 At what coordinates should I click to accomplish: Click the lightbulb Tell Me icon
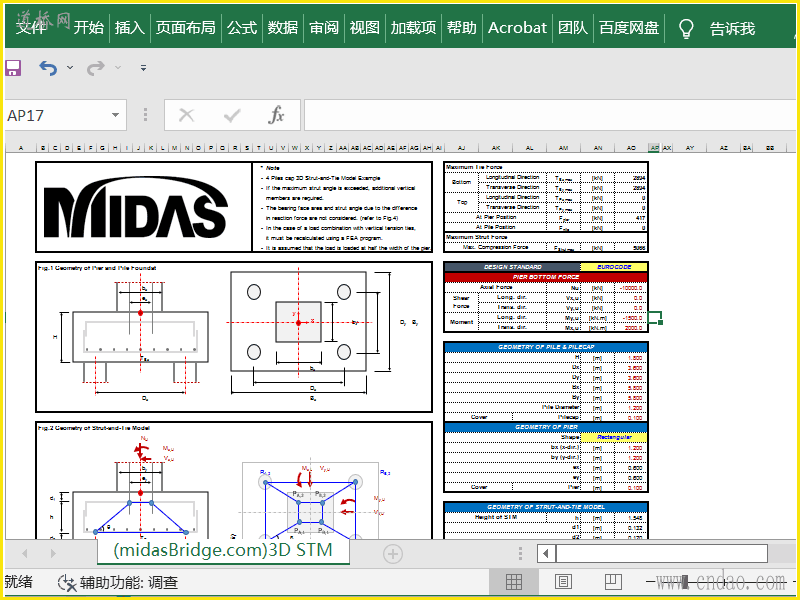pos(686,29)
